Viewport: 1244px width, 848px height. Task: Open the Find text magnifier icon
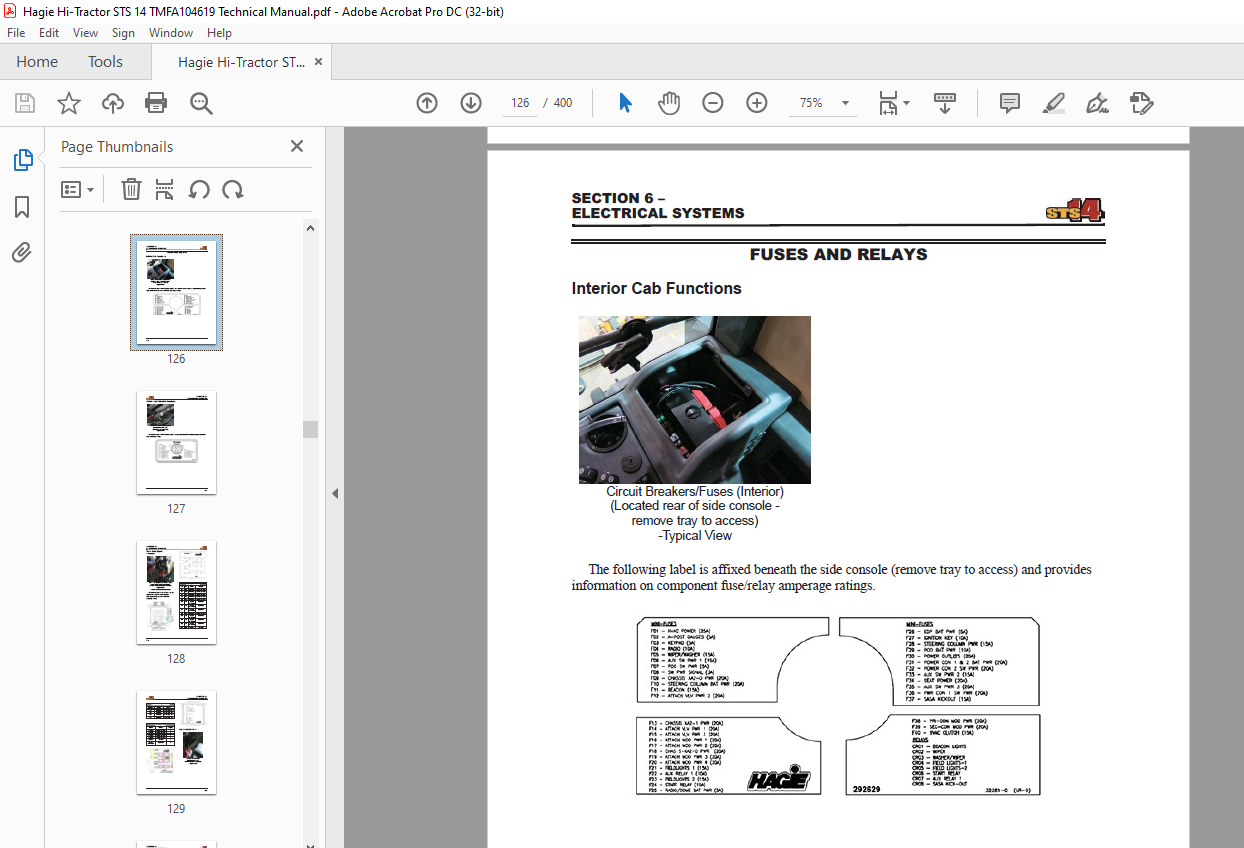(x=201, y=103)
